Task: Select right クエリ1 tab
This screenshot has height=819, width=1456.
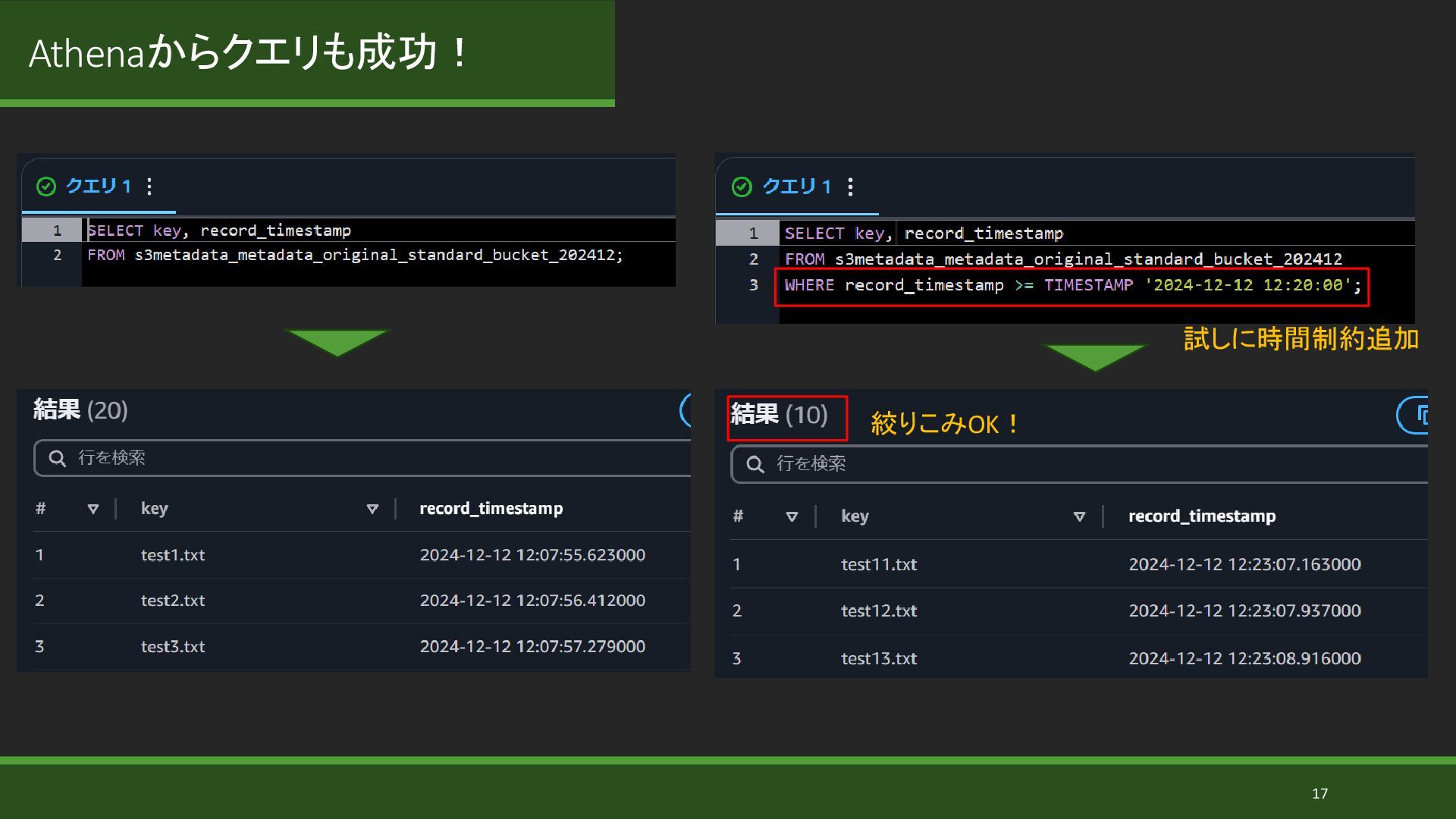Action: 796,187
